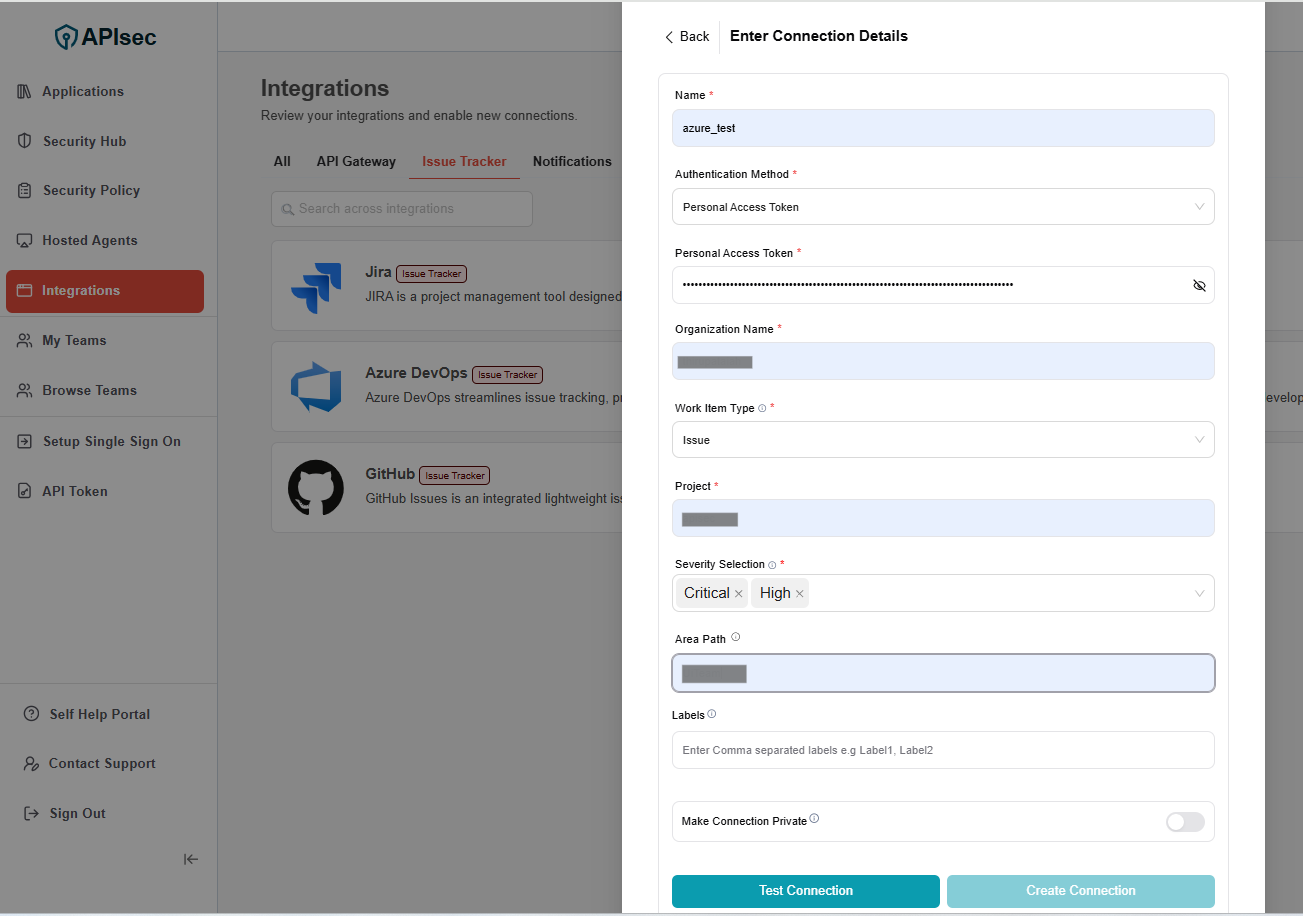
Task: Collapse the sidebar with the arrow icon
Action: [191, 859]
